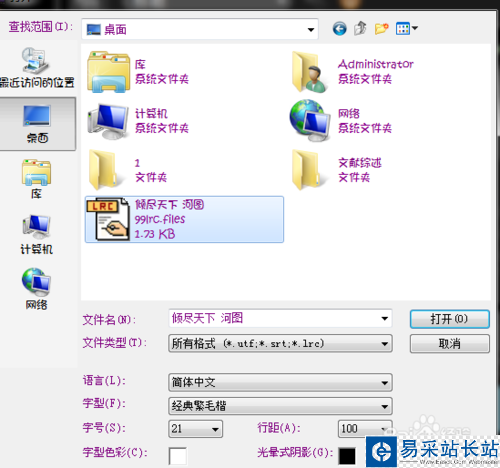Click the 文献综述 folder name text
Image resolution: width=500 pixels, height=468 pixels.
coord(360,163)
